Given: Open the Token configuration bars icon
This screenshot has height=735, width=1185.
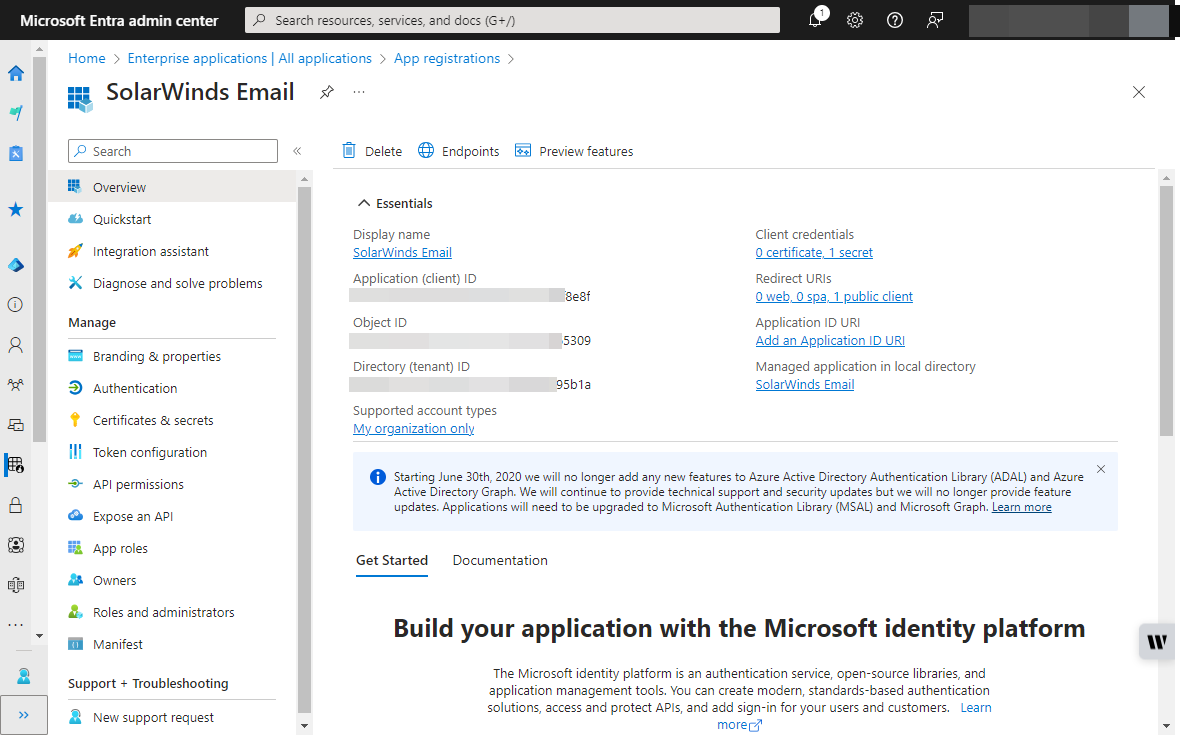Looking at the screenshot, I should 75,452.
